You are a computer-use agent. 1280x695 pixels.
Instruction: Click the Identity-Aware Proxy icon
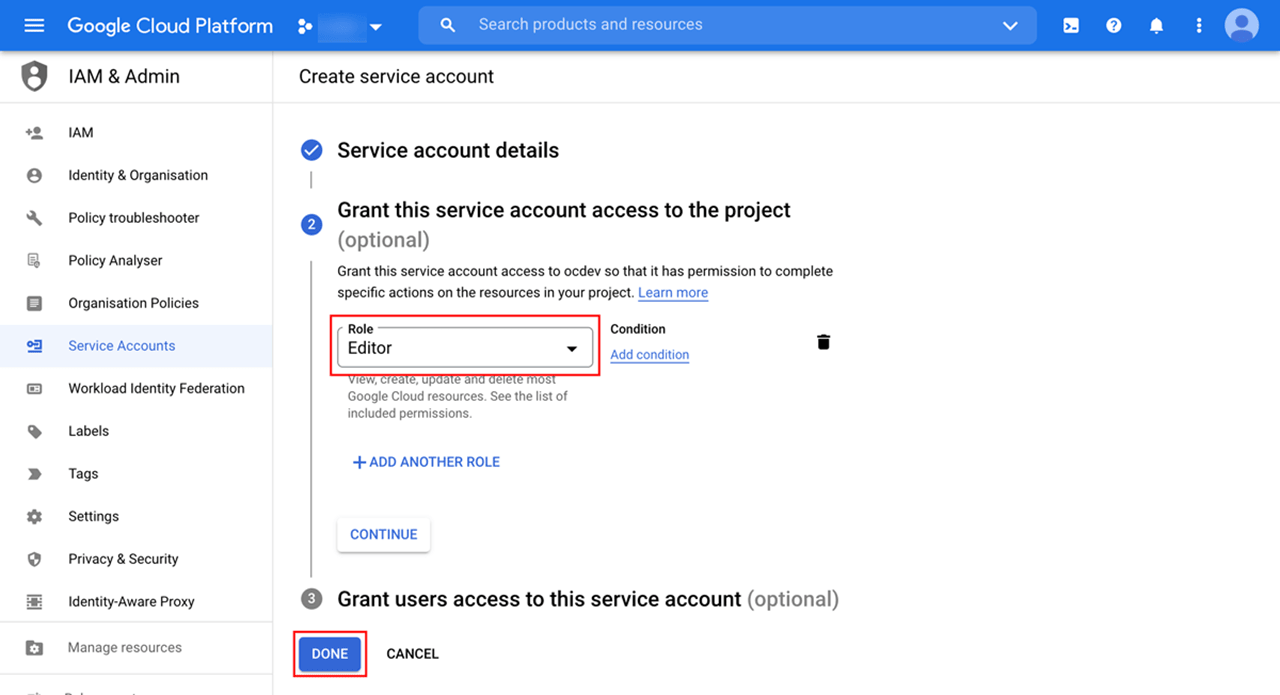(x=34, y=602)
